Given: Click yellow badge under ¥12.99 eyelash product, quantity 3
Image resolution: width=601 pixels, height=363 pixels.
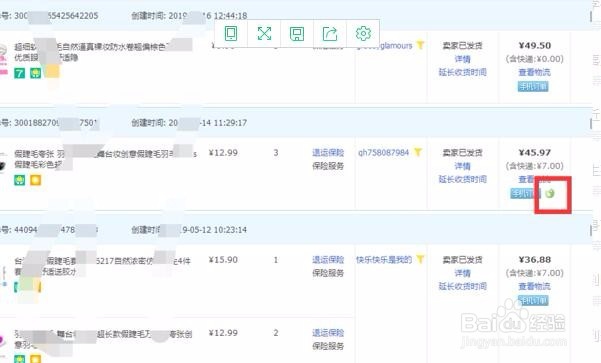Looking at the screenshot, I should 36,180.
